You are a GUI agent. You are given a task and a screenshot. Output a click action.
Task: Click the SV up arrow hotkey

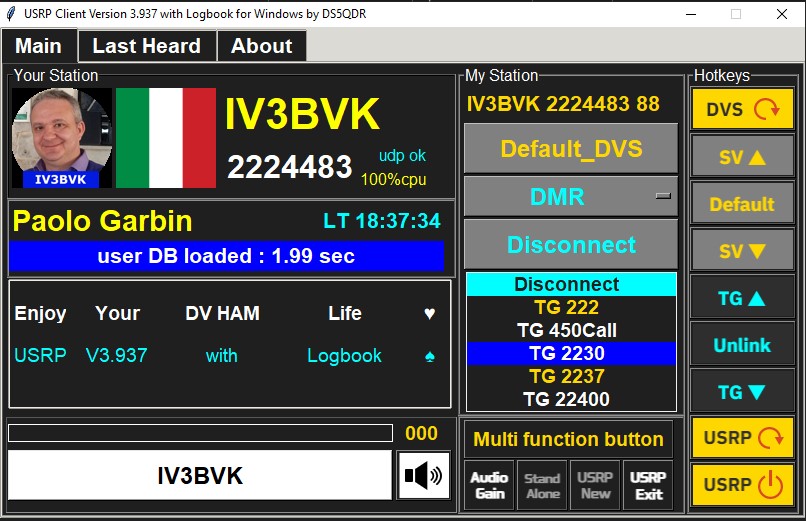pyautogui.click(x=742, y=157)
